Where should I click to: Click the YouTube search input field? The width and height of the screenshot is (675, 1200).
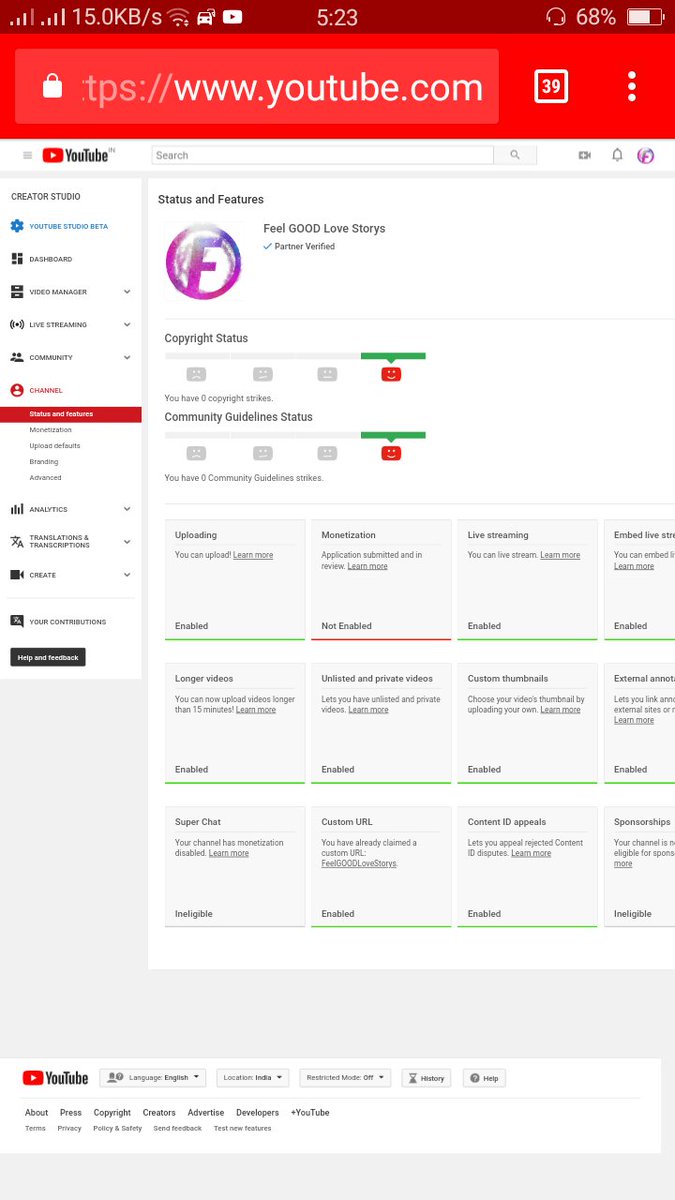(323, 155)
